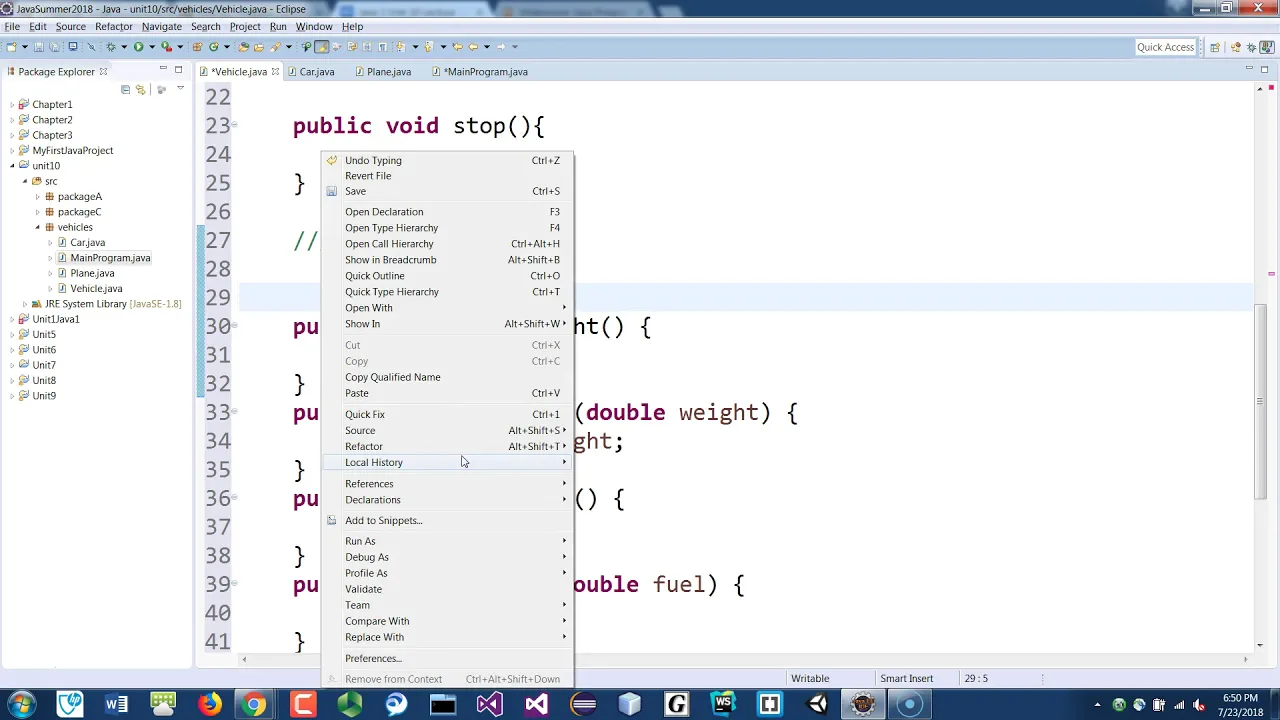
Task: Open Package Explorer View Menu arrow
Action: point(180,89)
